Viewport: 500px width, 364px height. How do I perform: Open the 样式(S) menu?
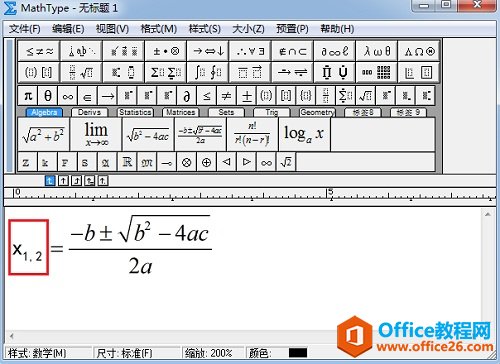(x=205, y=29)
